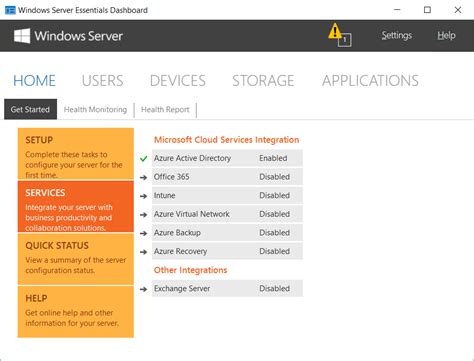Image resolution: width=474 pixels, height=361 pixels.
Task: Minimize the Dashboard window
Action: click(397, 10)
